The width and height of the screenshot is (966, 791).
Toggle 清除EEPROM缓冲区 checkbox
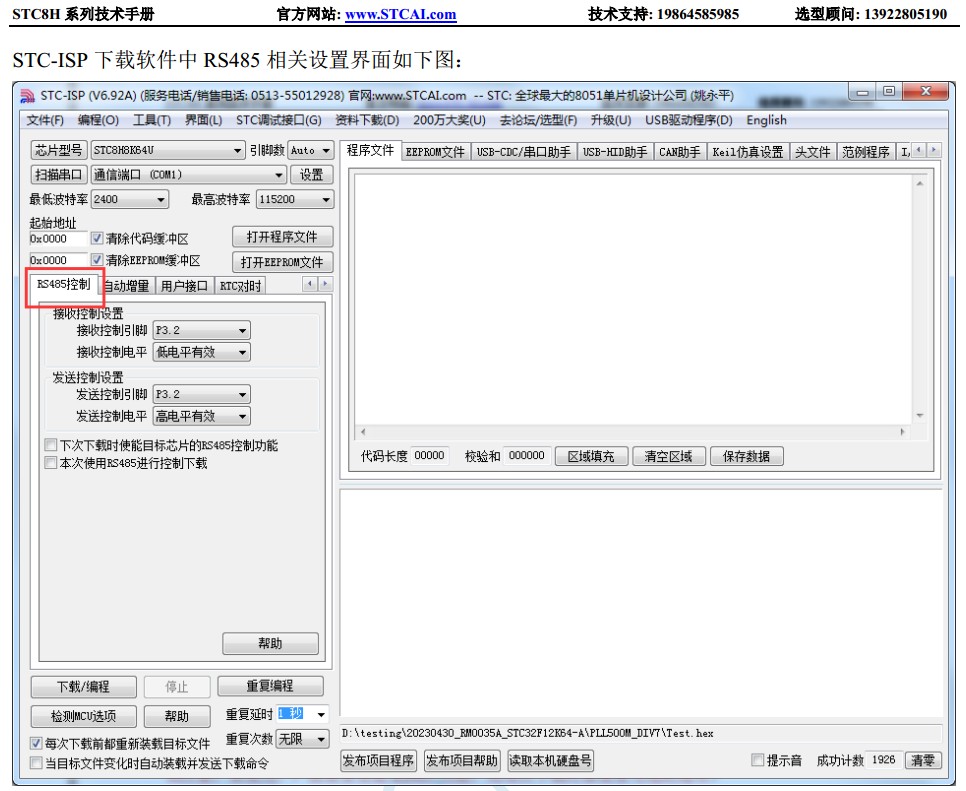point(97,259)
